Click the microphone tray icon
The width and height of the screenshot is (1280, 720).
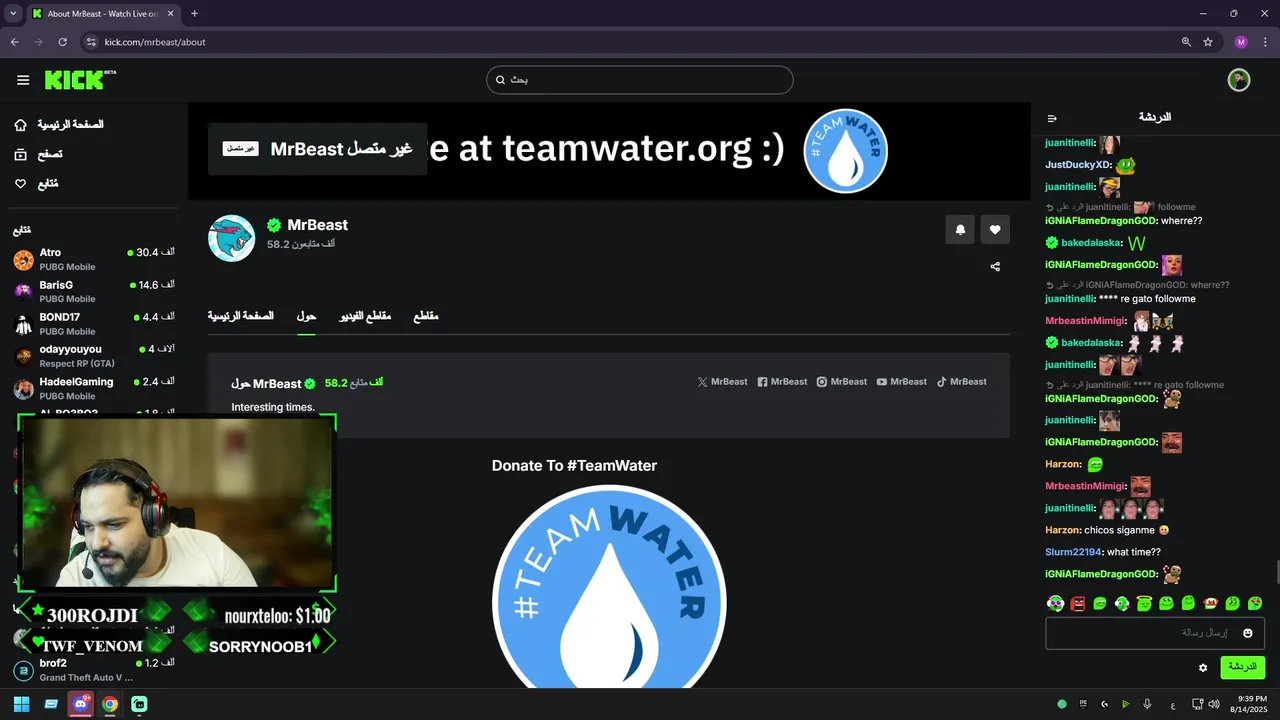click(x=1147, y=704)
